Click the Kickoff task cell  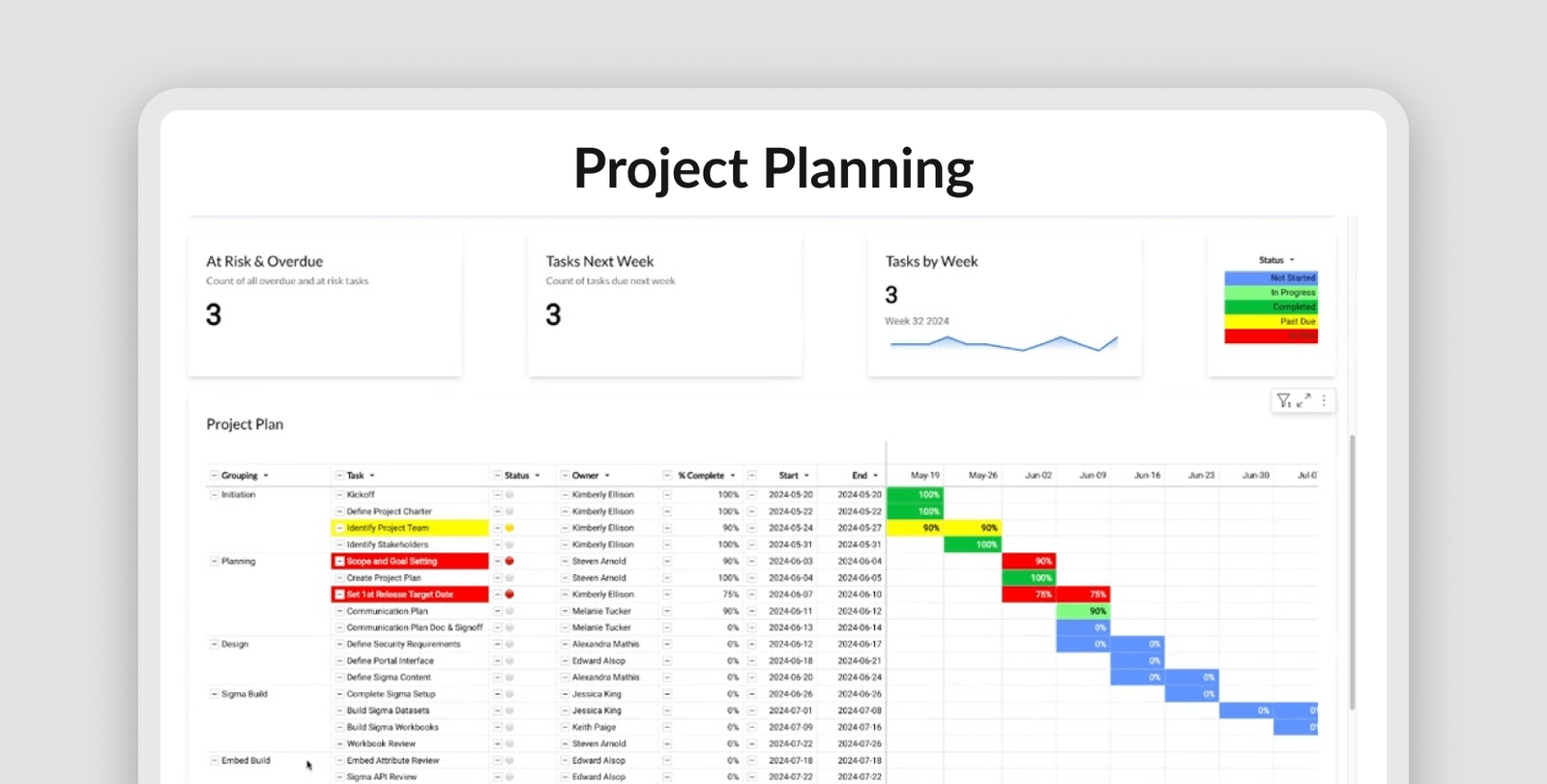pyautogui.click(x=361, y=494)
